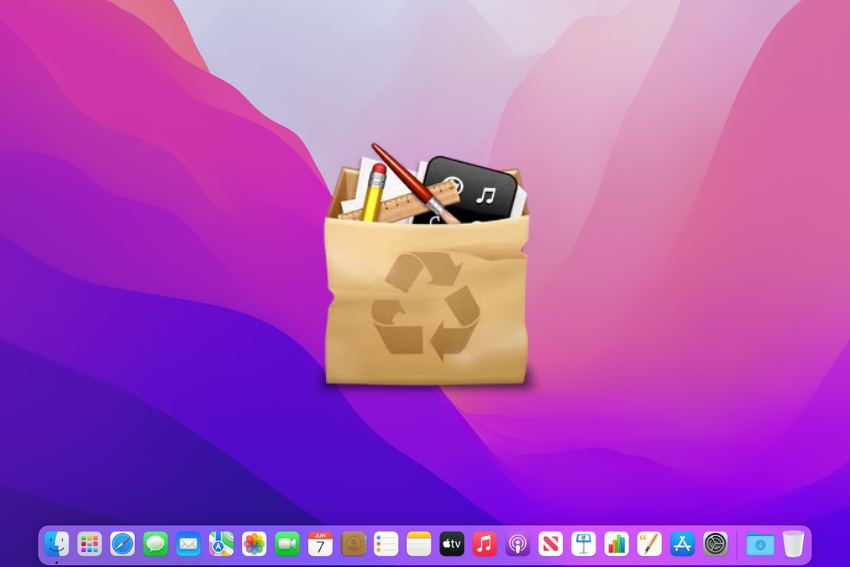Start FaceTime from the dock
This screenshot has width=850, height=567.
coord(287,544)
